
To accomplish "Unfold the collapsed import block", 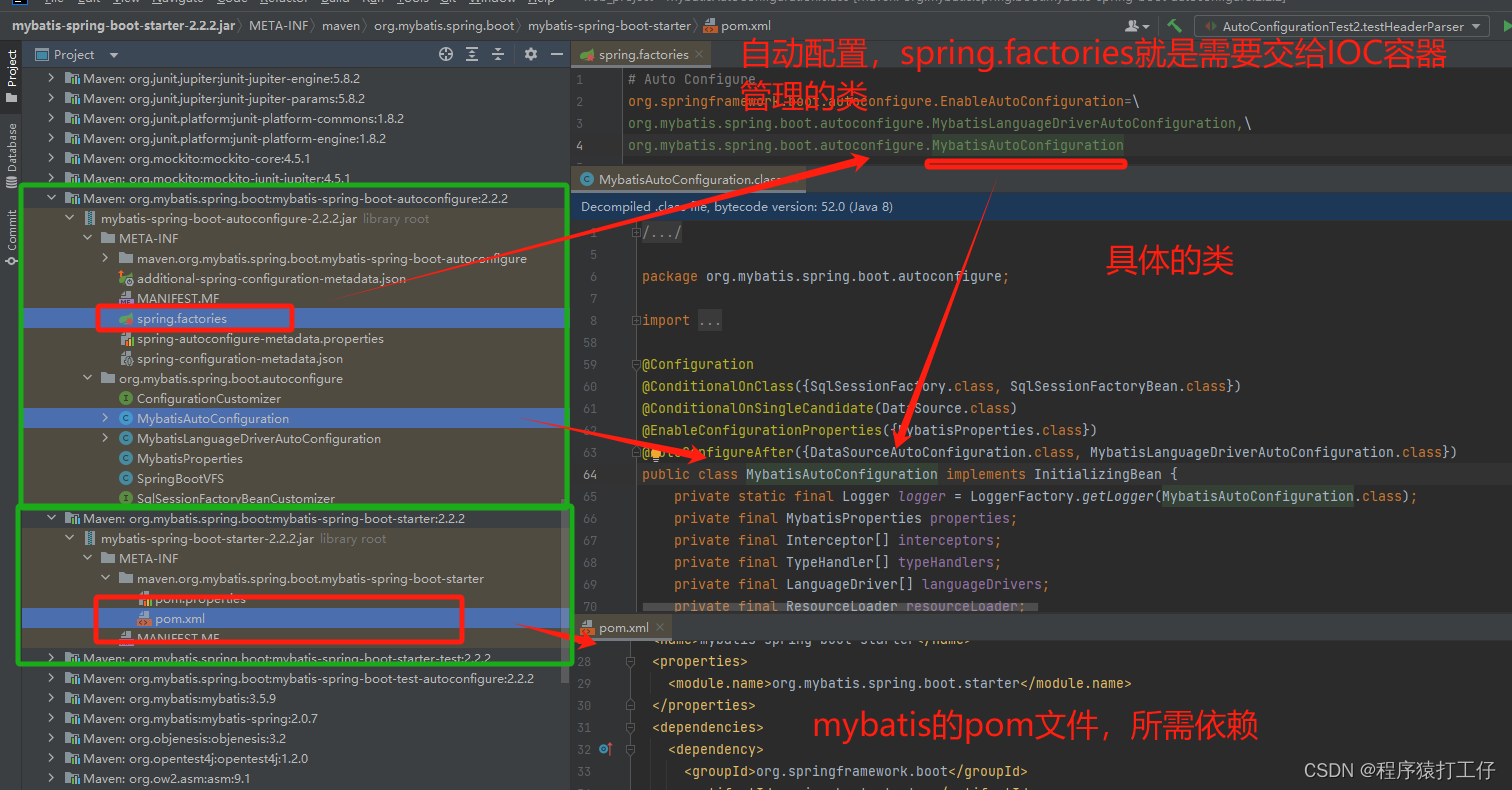I will (x=634, y=321).
